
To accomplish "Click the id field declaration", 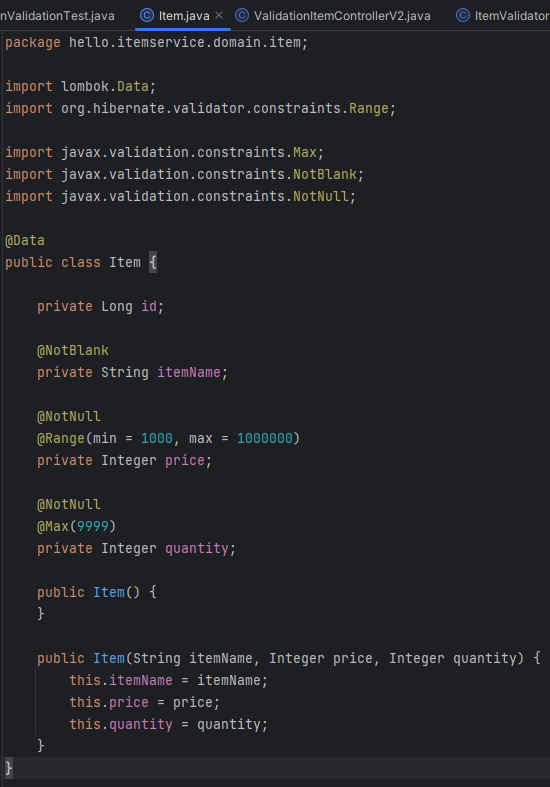I will click(100, 306).
